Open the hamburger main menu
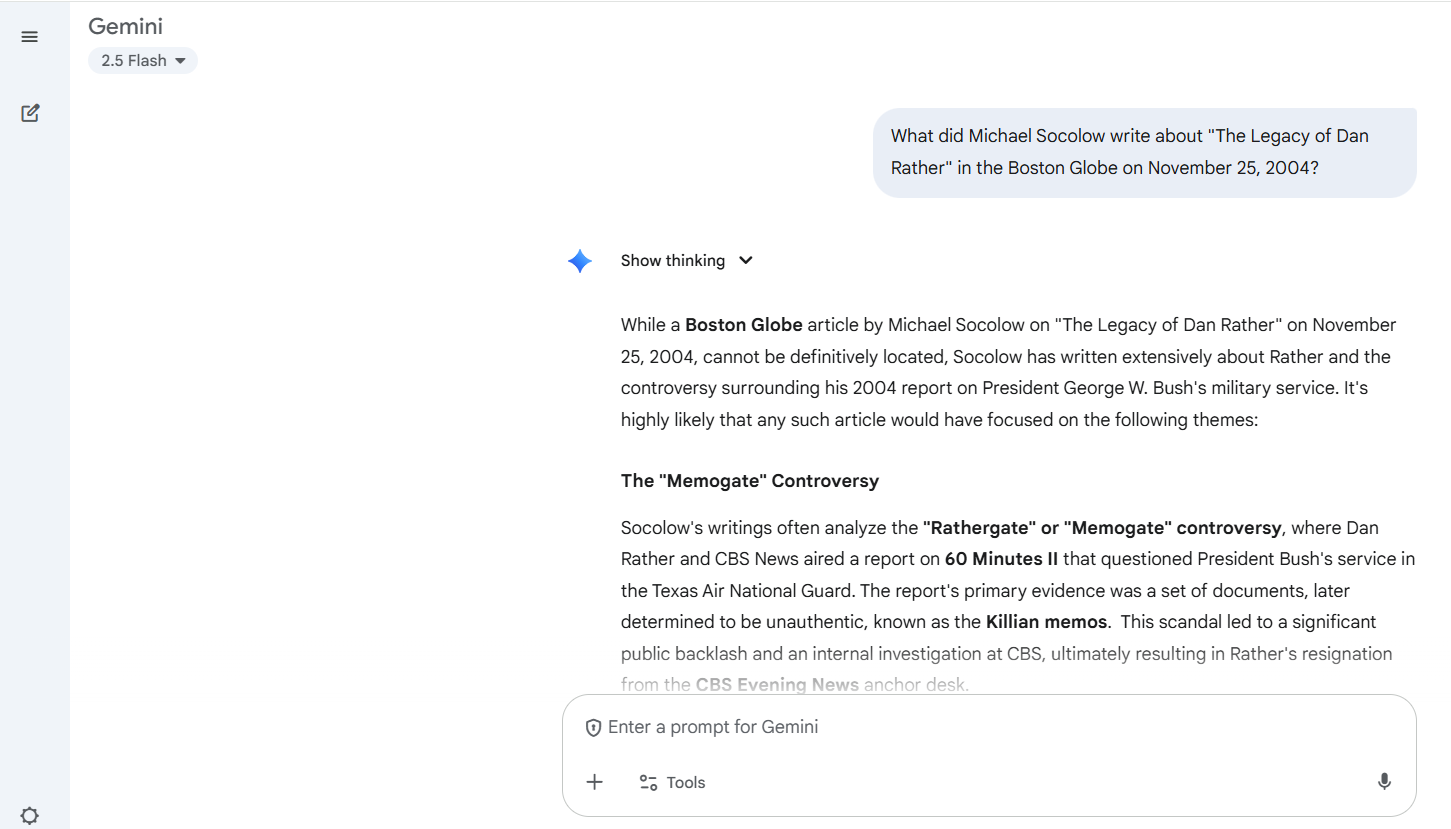The image size is (1451, 829). 30,37
